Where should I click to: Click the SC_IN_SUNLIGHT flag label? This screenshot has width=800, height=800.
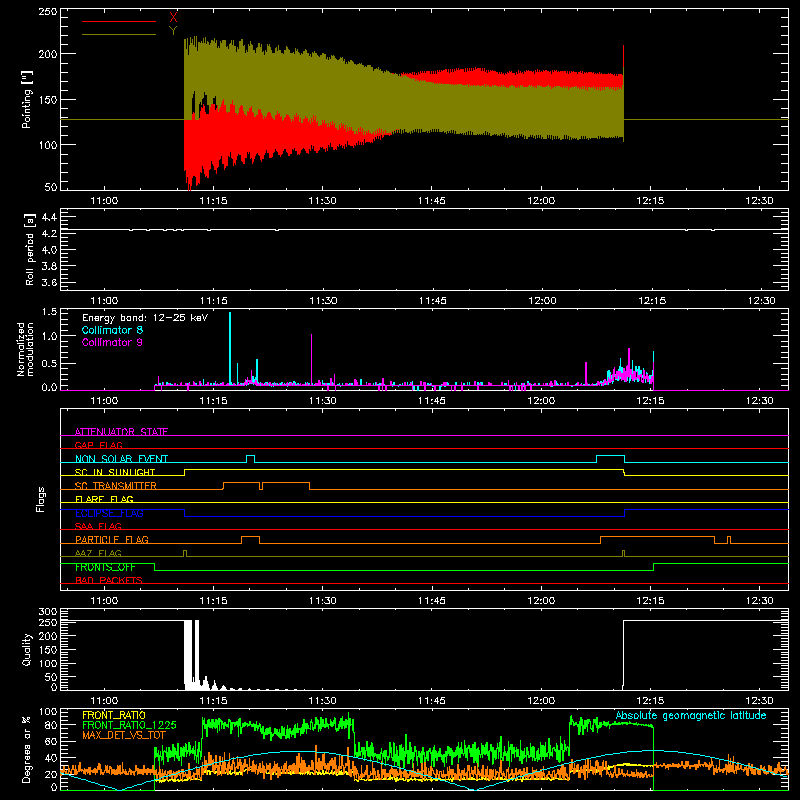click(115, 472)
